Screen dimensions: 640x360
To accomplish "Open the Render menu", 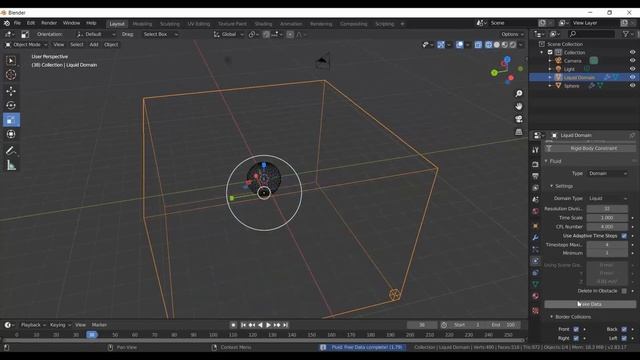I will [49, 23].
